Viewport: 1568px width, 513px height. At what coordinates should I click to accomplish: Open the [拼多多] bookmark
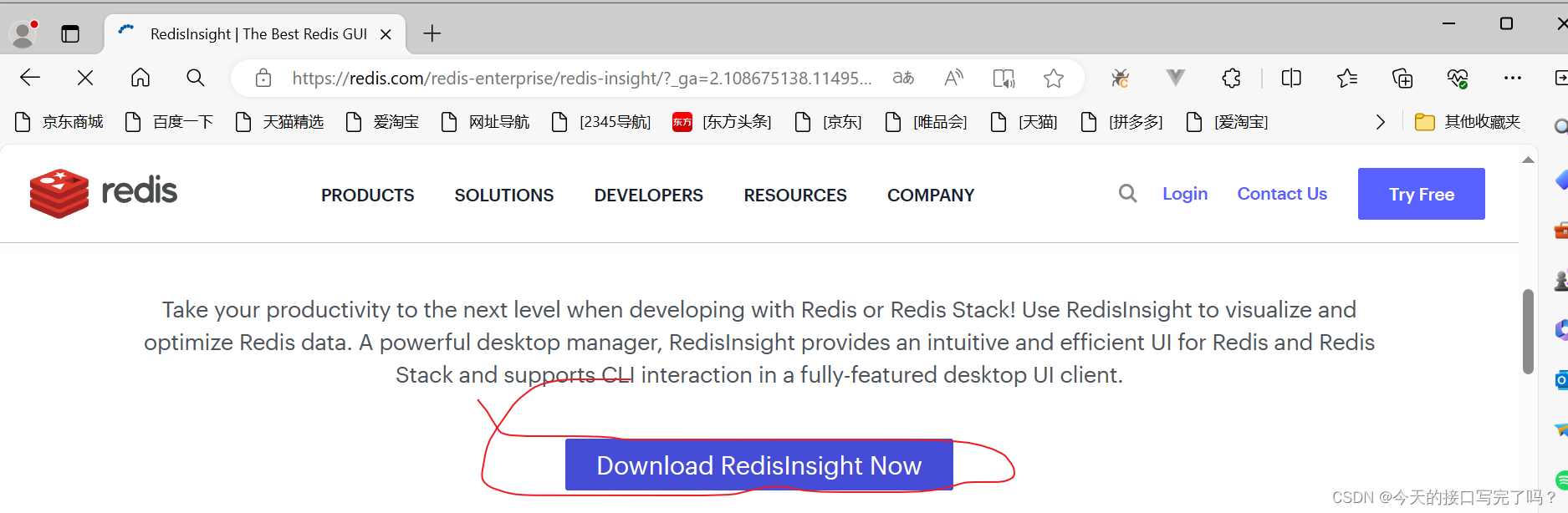1122,122
